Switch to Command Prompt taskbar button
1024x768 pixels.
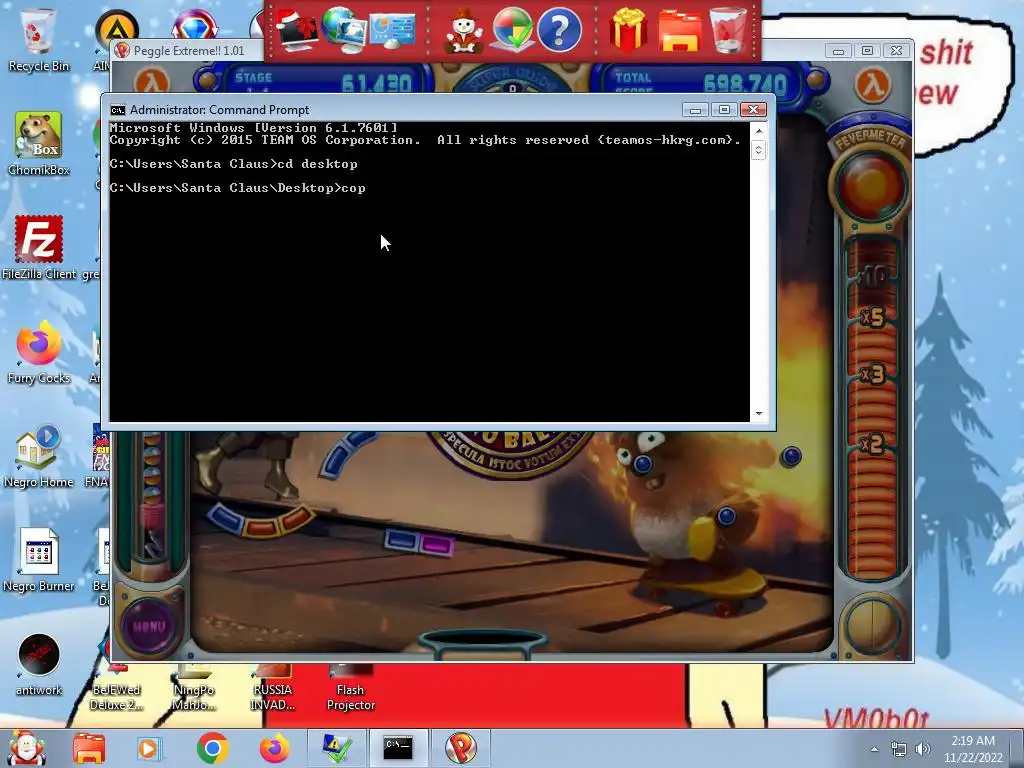click(398, 748)
